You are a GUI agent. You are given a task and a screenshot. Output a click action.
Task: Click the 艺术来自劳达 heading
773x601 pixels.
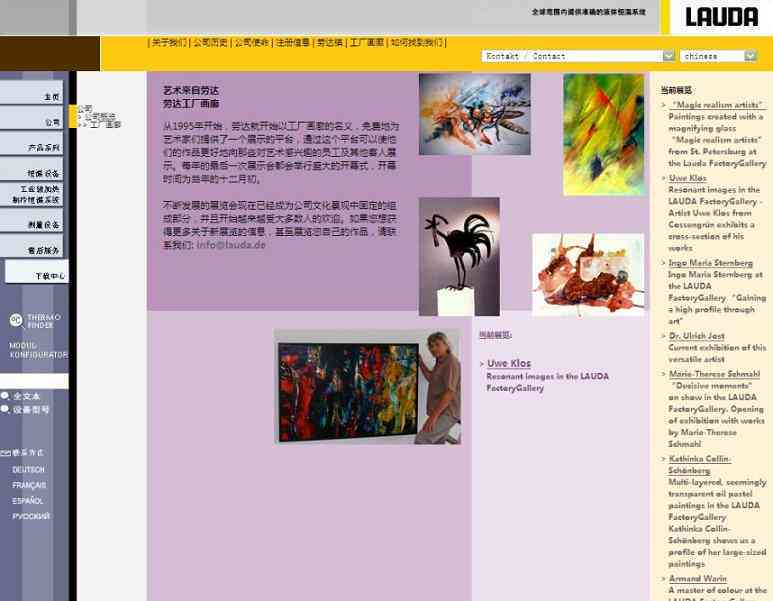point(190,90)
